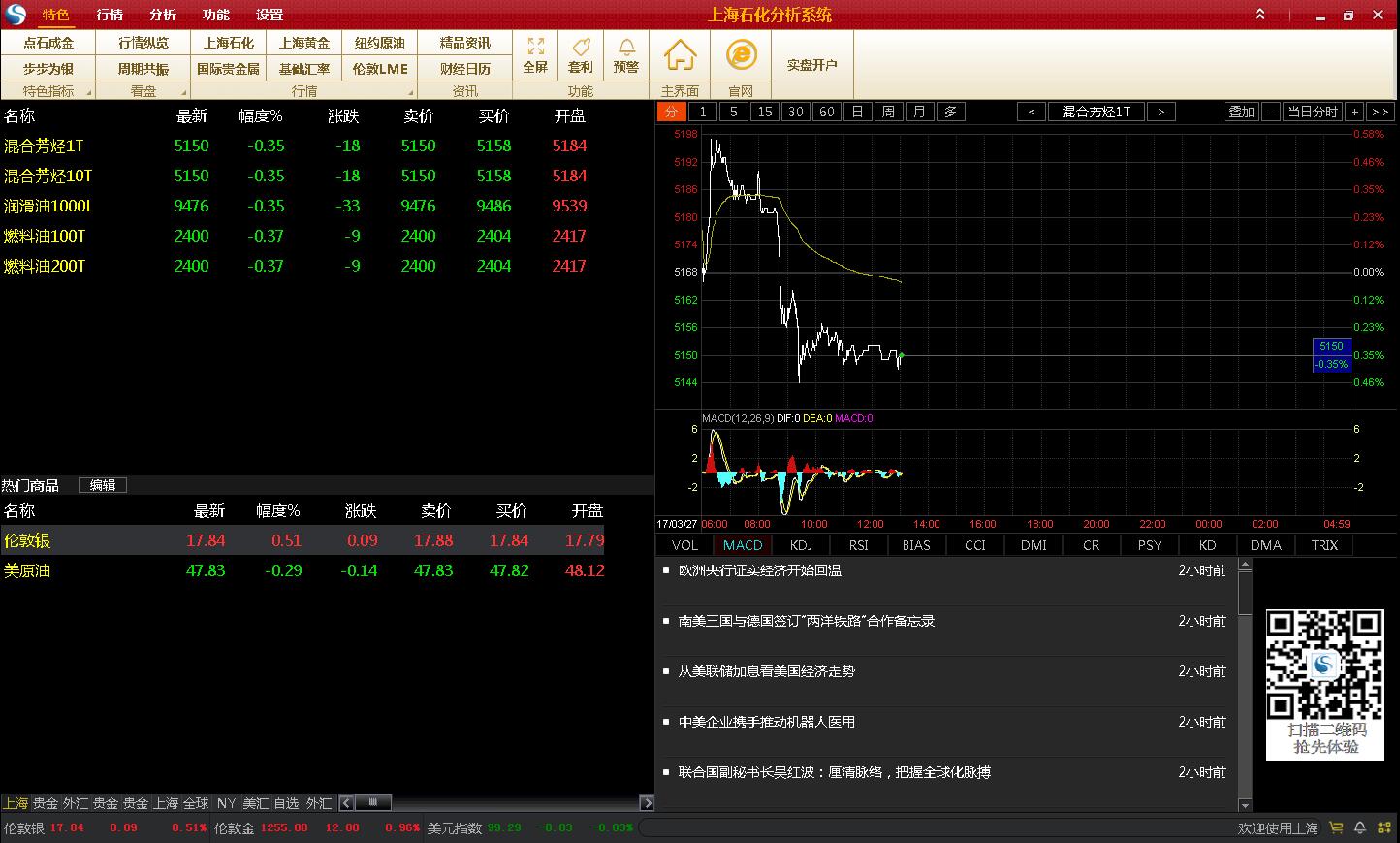
Task: Click the shopping cart icon in the status bar
Action: point(1336,827)
